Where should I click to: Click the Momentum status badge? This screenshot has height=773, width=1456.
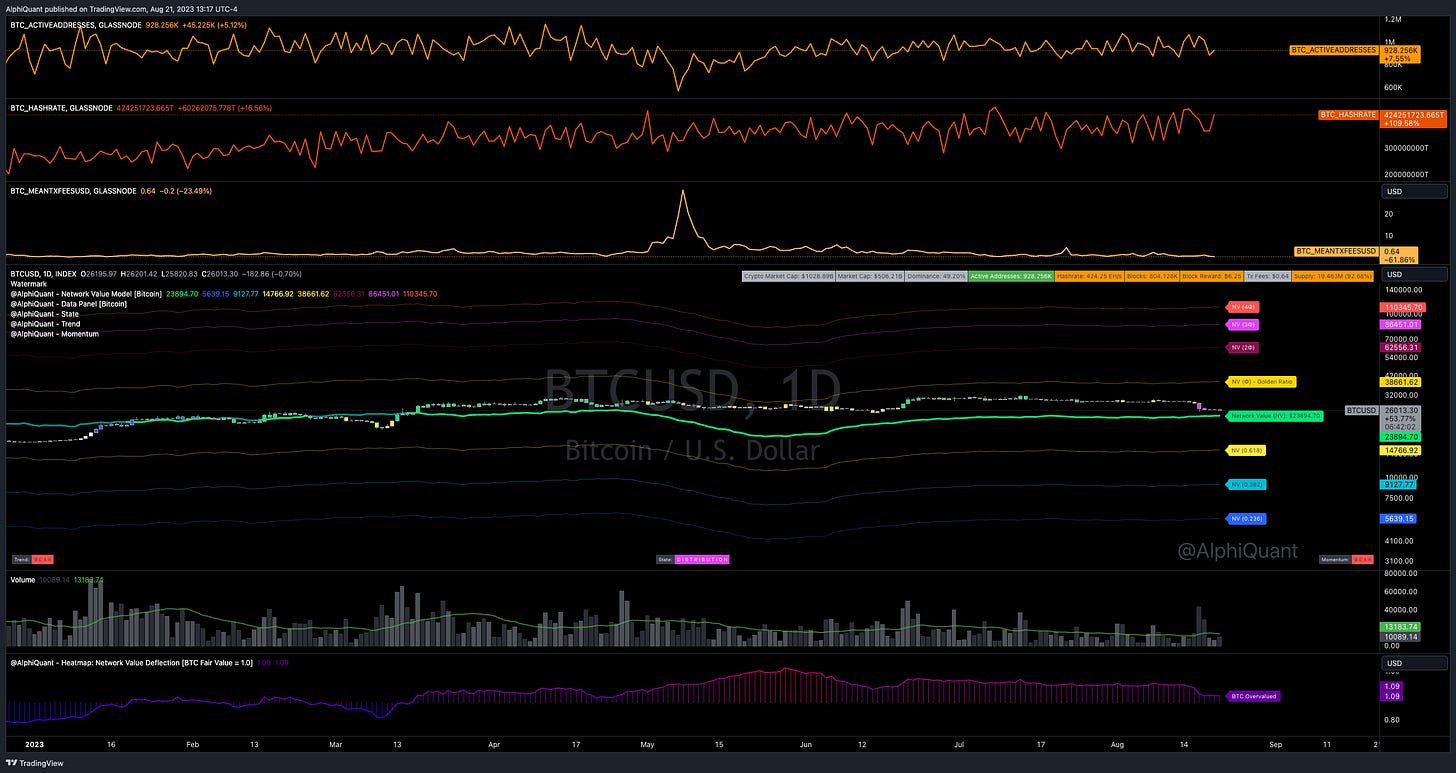tap(1347, 559)
